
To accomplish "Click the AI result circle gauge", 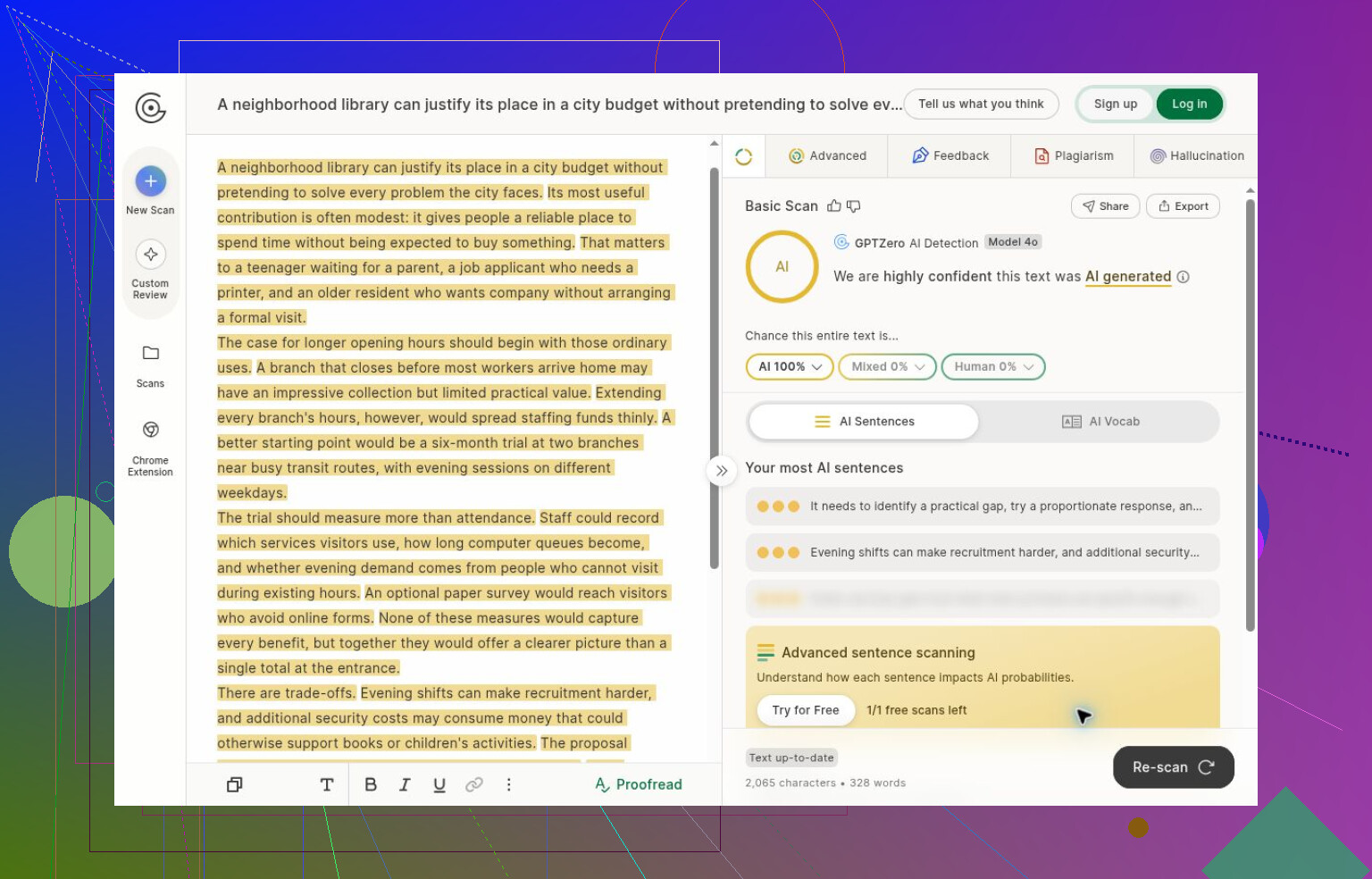I will 782,267.
